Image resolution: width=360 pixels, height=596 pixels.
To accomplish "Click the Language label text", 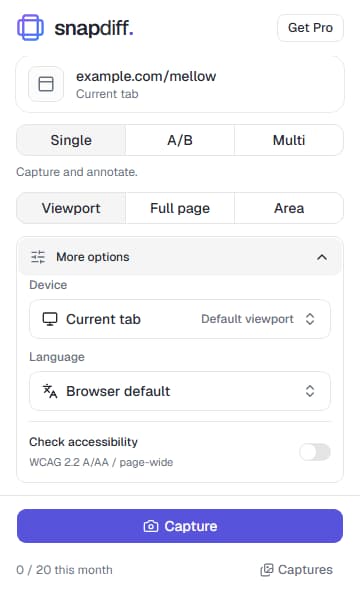I will point(57,357).
